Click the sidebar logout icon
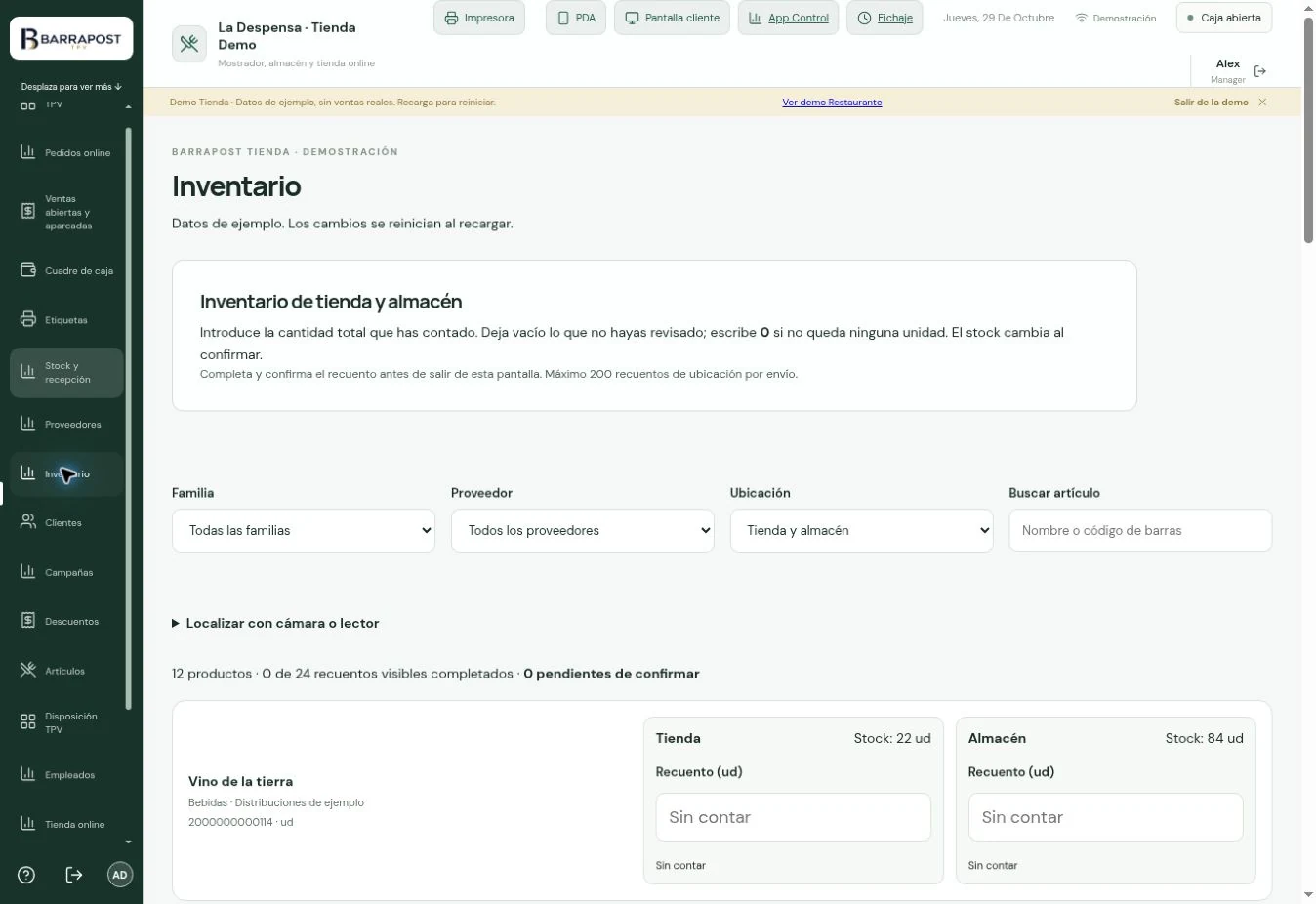The height and width of the screenshot is (904, 1316). (73, 875)
